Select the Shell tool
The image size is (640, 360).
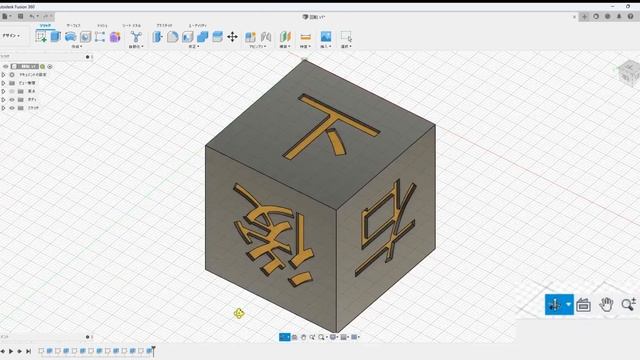[187, 37]
